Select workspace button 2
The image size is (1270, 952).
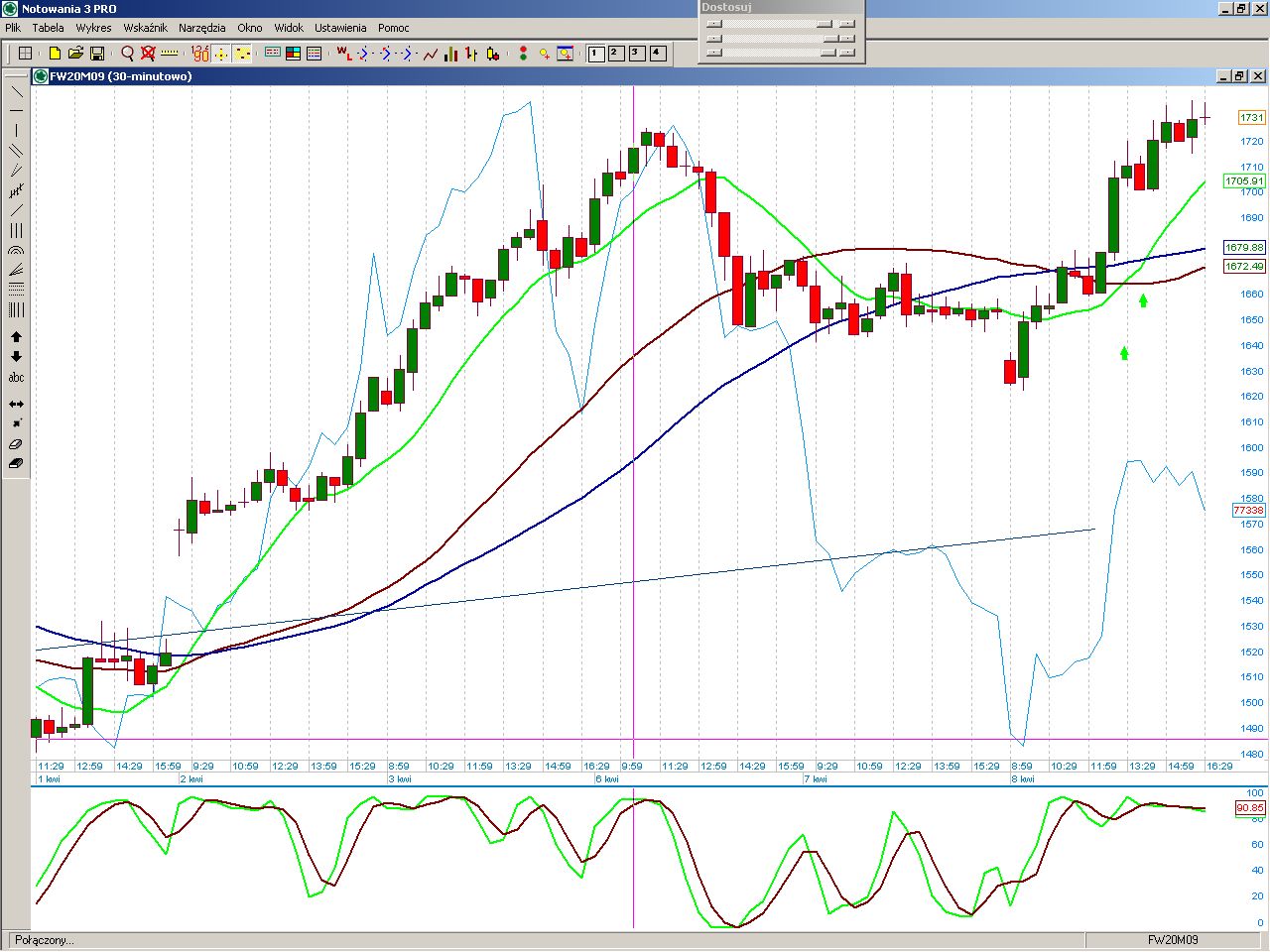tap(616, 54)
